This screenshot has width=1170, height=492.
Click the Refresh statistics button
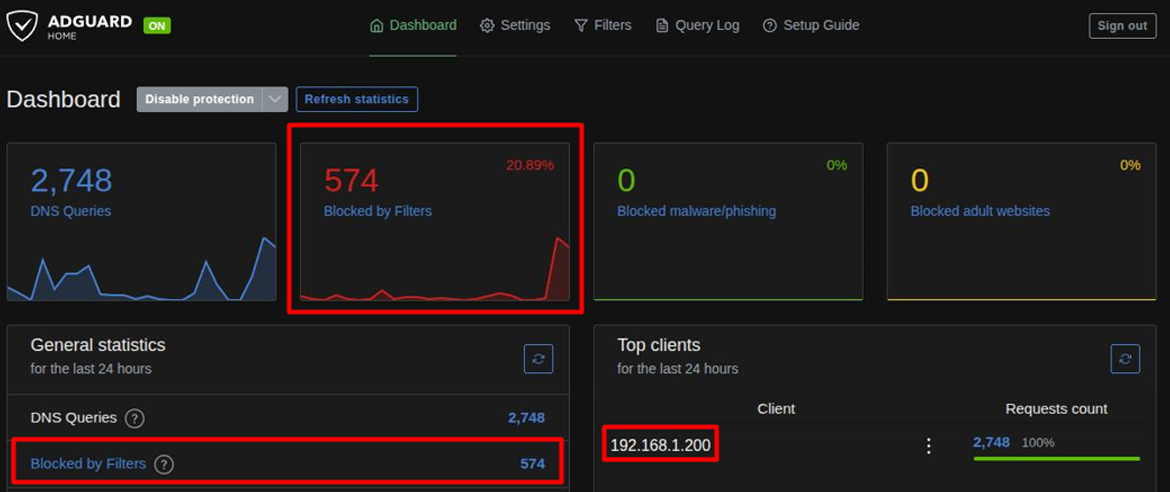tap(356, 99)
